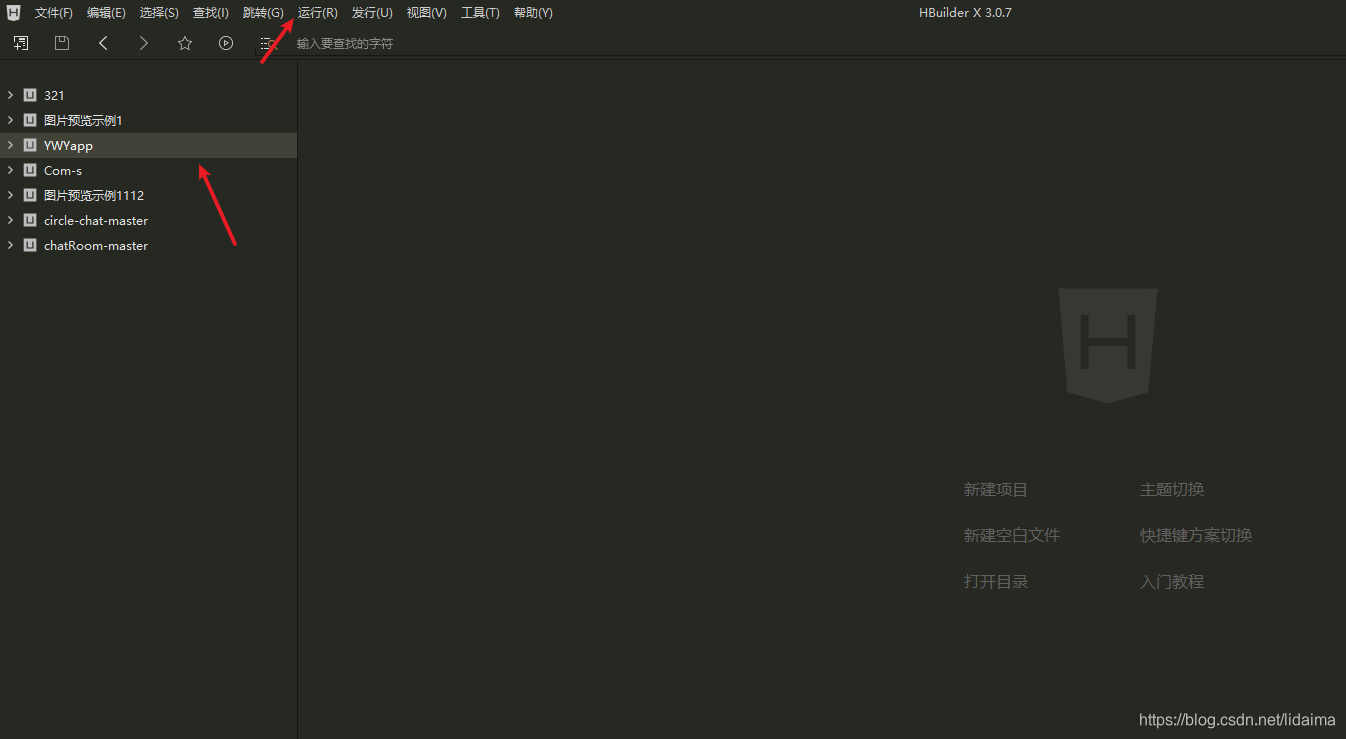1346x739 pixels.
Task: Click the 打开目录 link
Action: click(x=996, y=582)
